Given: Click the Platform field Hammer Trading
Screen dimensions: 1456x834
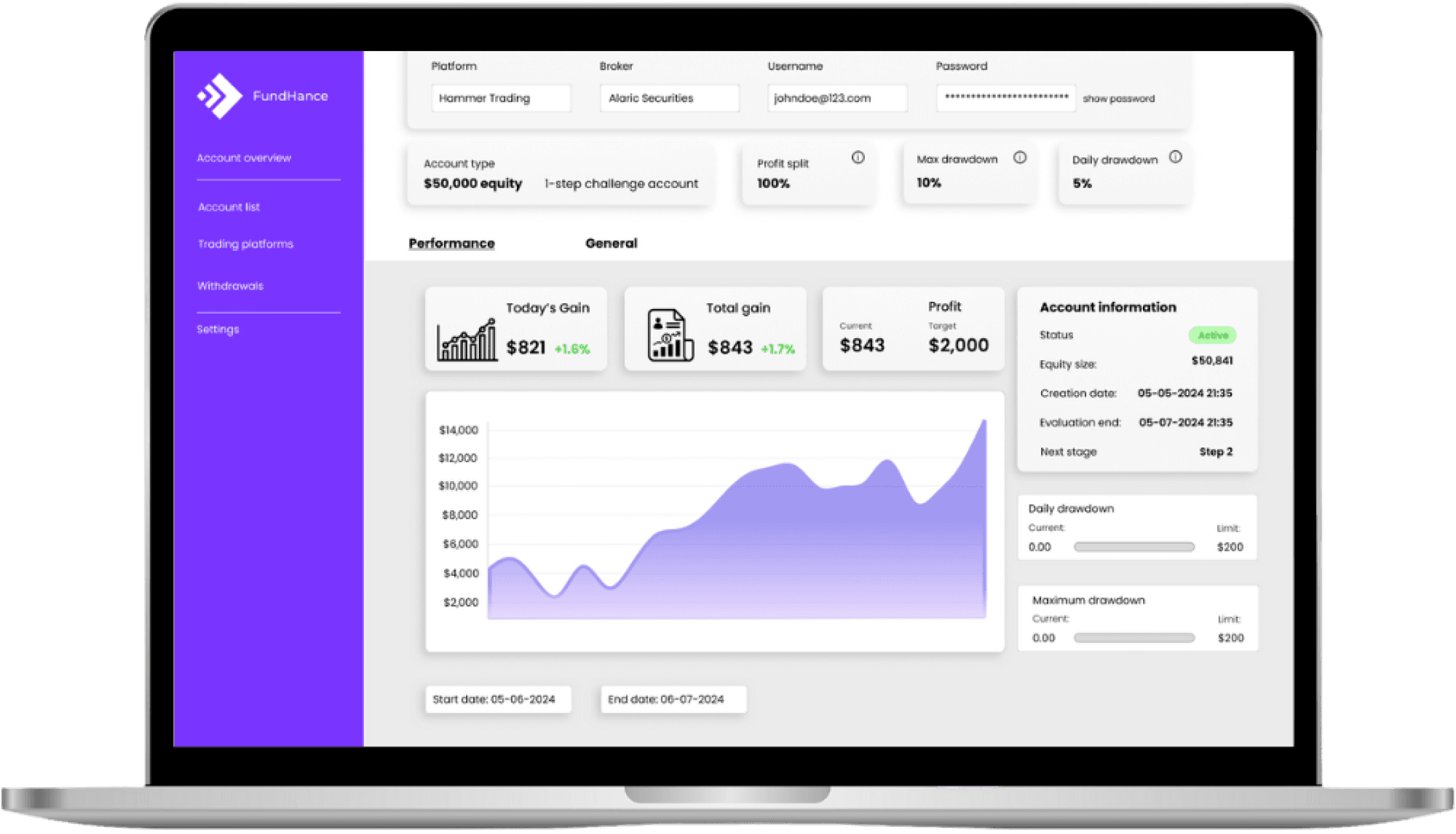Looking at the screenshot, I should [x=501, y=98].
